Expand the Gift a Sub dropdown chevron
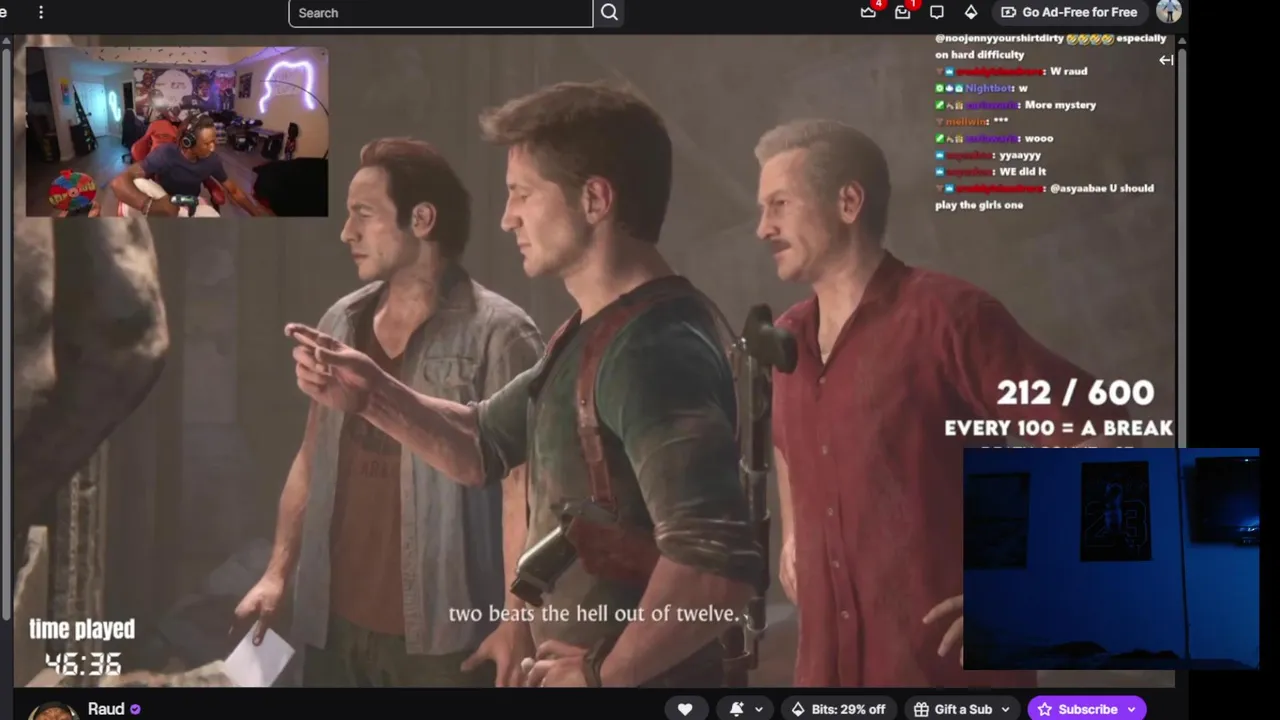Screen dimensions: 1280x720 1006,709
